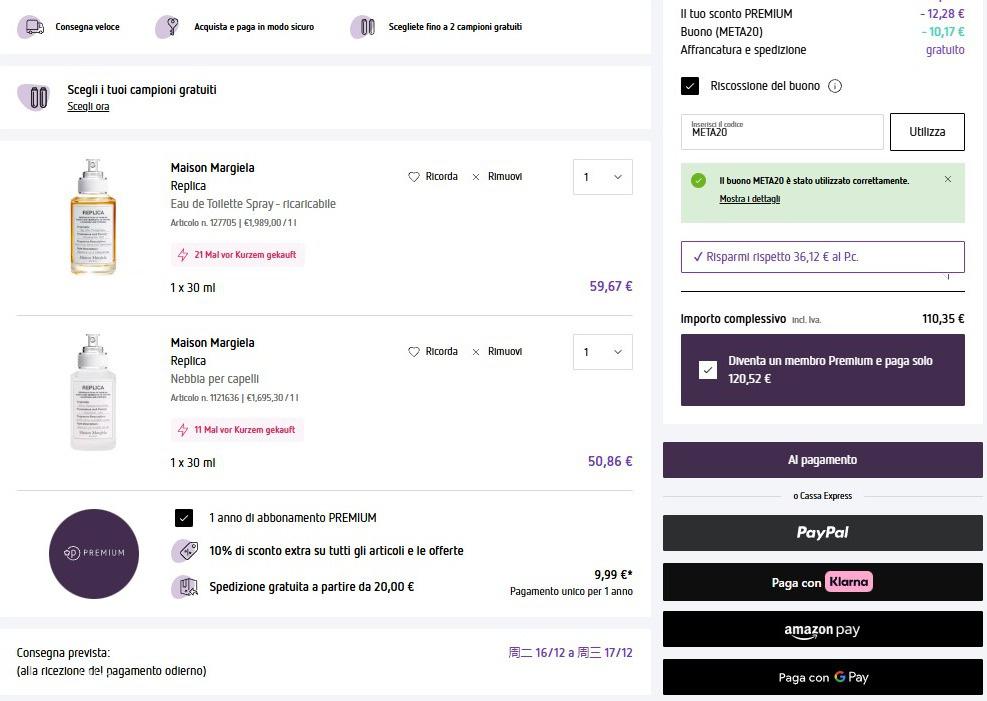
Task: Expand Mostra i dettagli for the voucher
Action: 749,199
